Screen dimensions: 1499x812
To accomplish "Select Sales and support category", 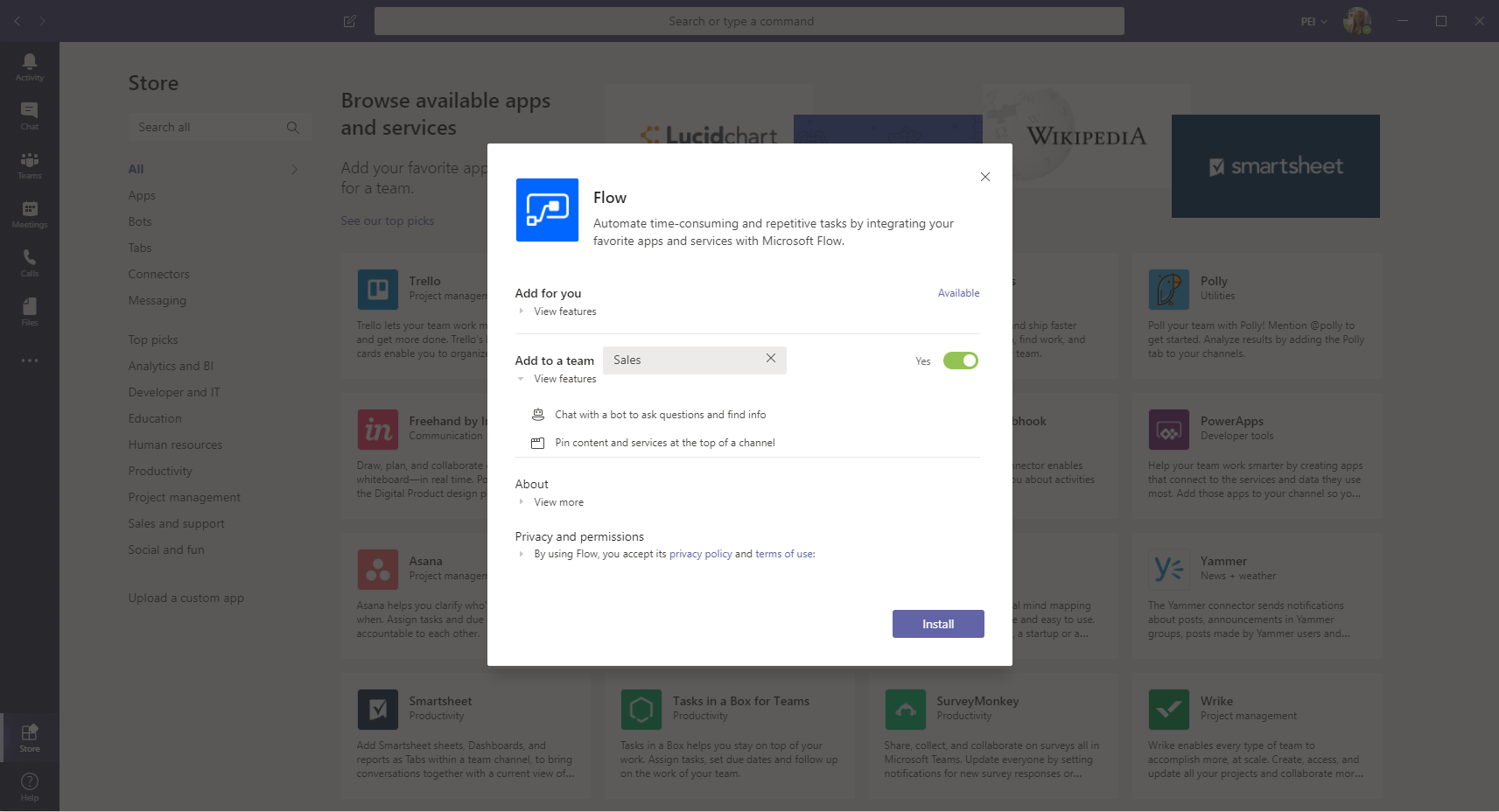I will point(177,524).
